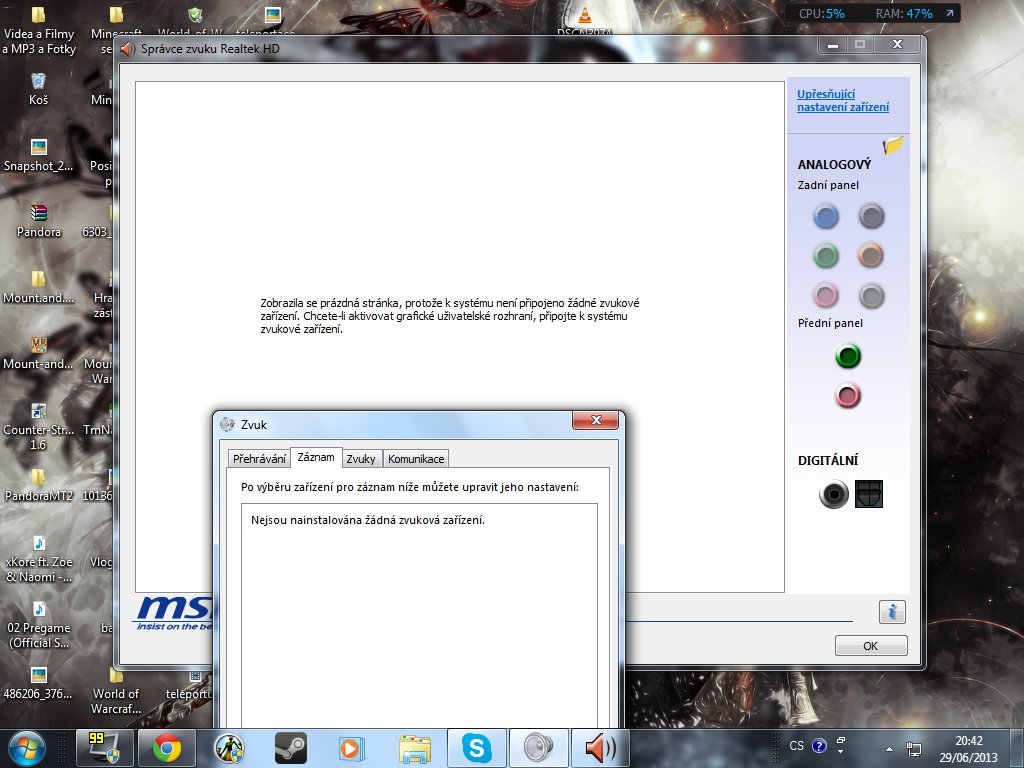The image size is (1024, 768).
Task: Click the OK button in Realtek manager
Action: 871,646
